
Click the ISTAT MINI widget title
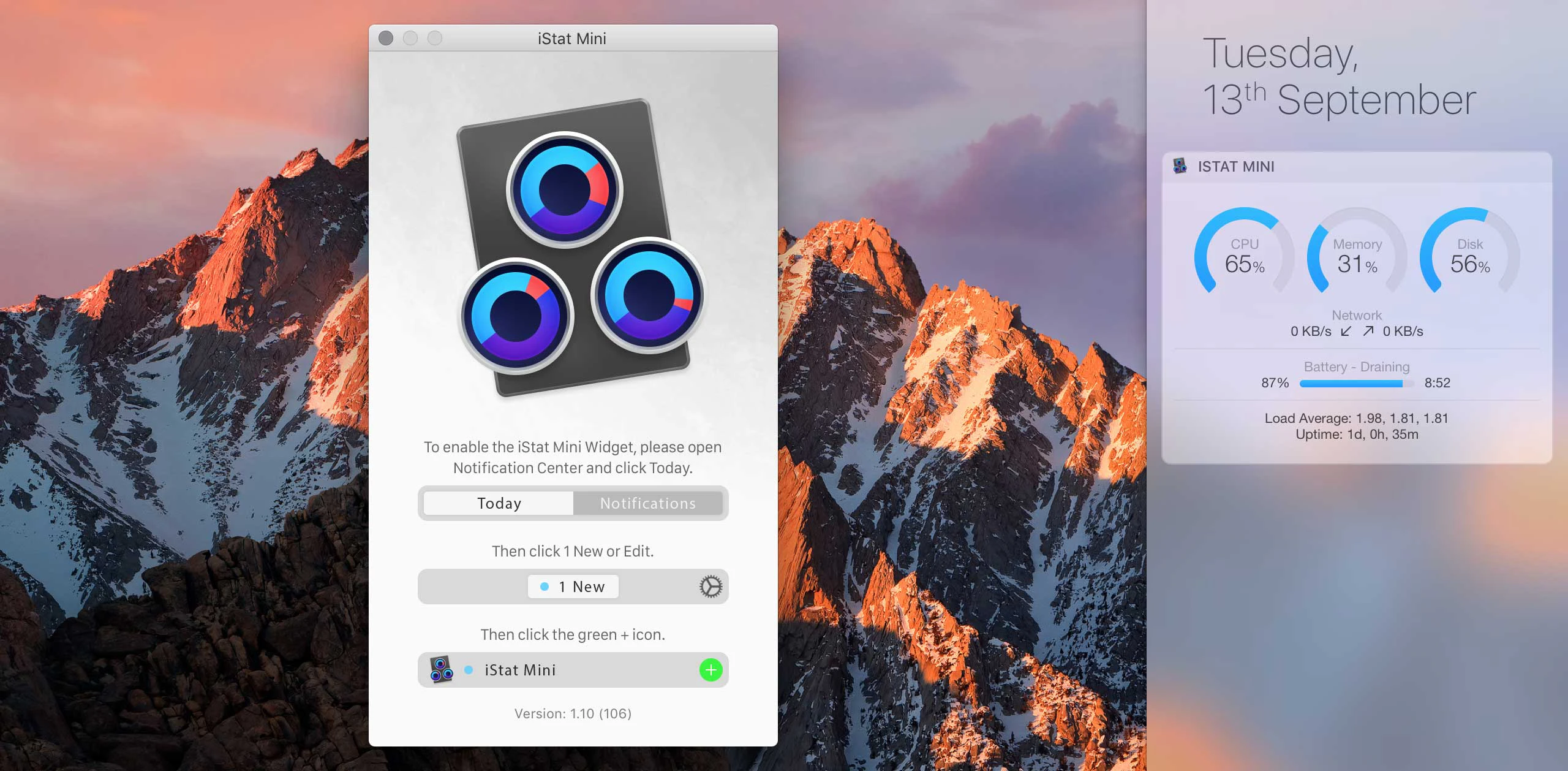pyautogui.click(x=1235, y=167)
